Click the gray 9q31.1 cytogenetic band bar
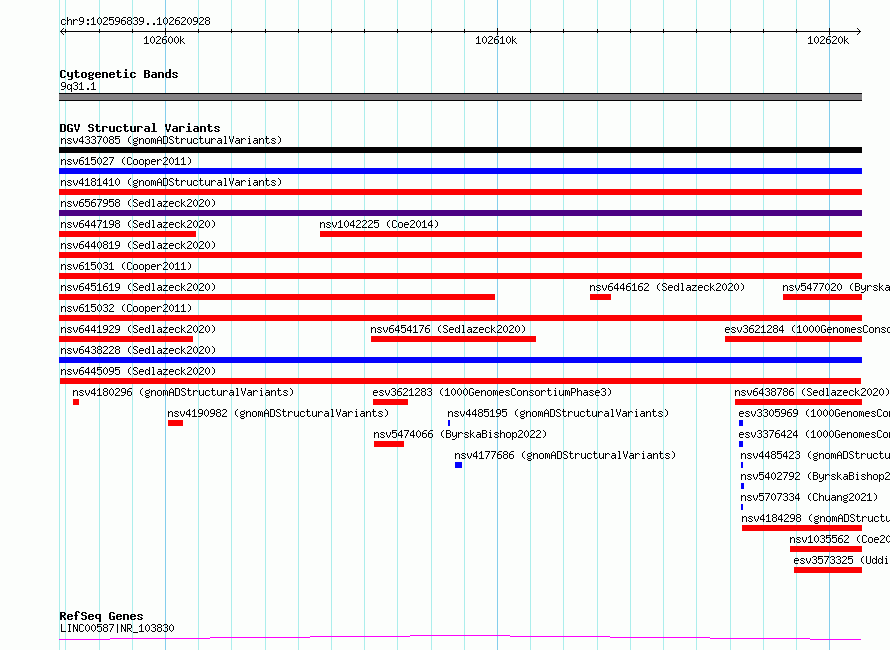The image size is (890, 650). (460, 97)
